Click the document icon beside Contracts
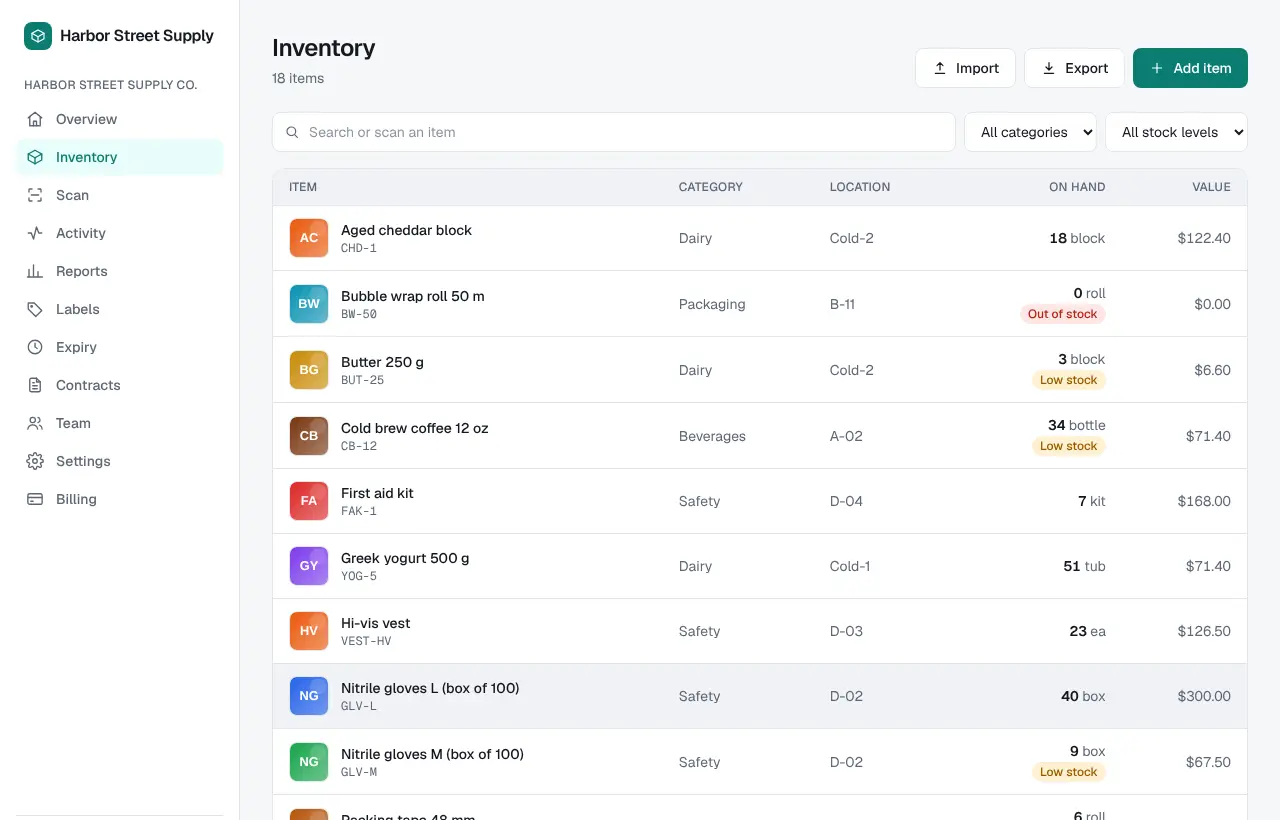 [35, 385]
